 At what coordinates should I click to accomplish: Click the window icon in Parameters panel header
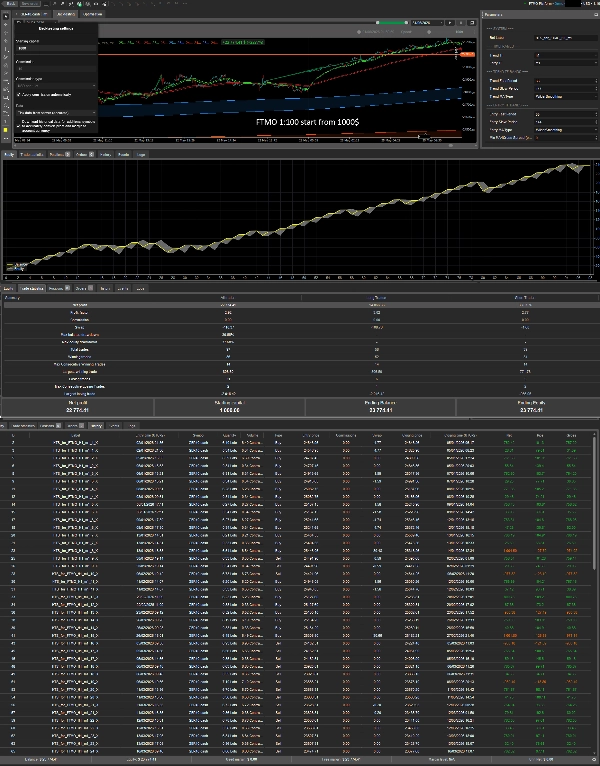coord(596,15)
